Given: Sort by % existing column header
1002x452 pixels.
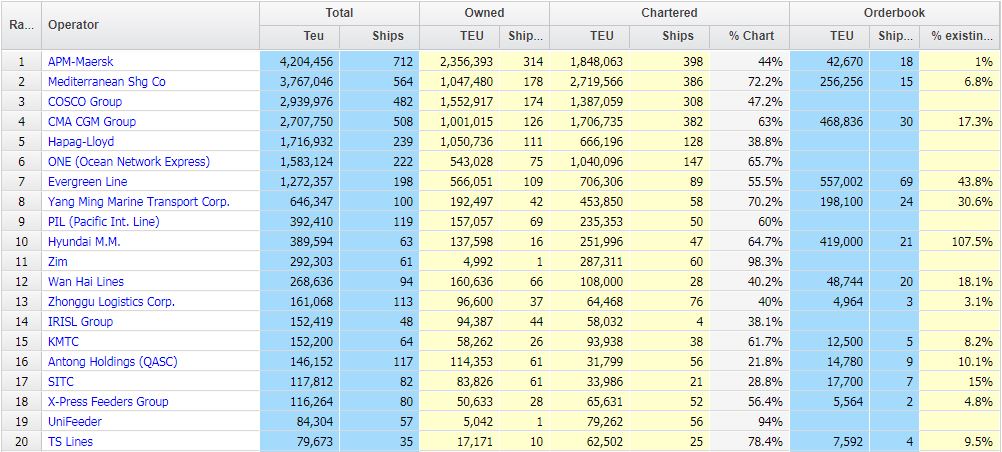Looking at the screenshot, I should click(960, 37).
